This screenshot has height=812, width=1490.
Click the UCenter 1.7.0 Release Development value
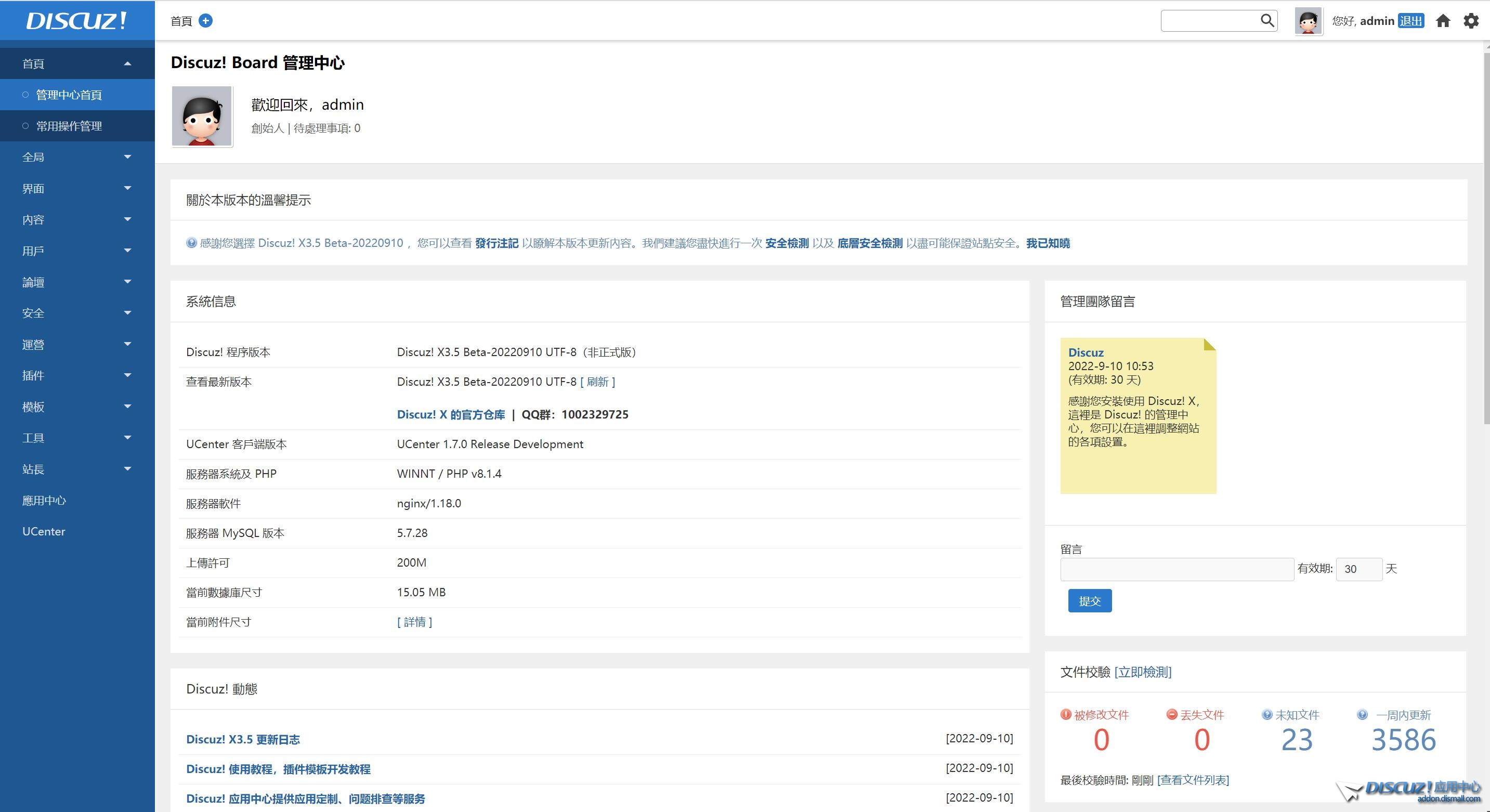coord(490,444)
